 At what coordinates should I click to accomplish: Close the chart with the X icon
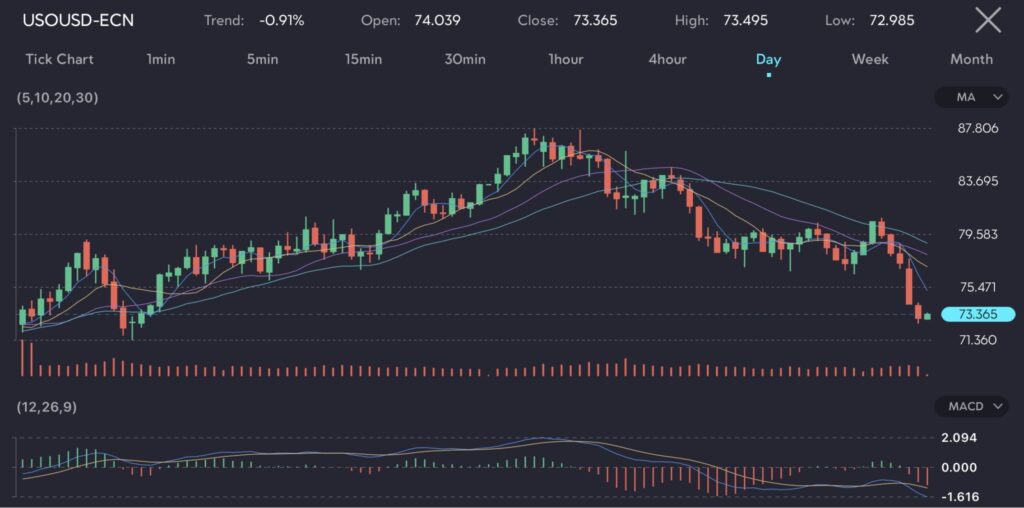coord(987,20)
